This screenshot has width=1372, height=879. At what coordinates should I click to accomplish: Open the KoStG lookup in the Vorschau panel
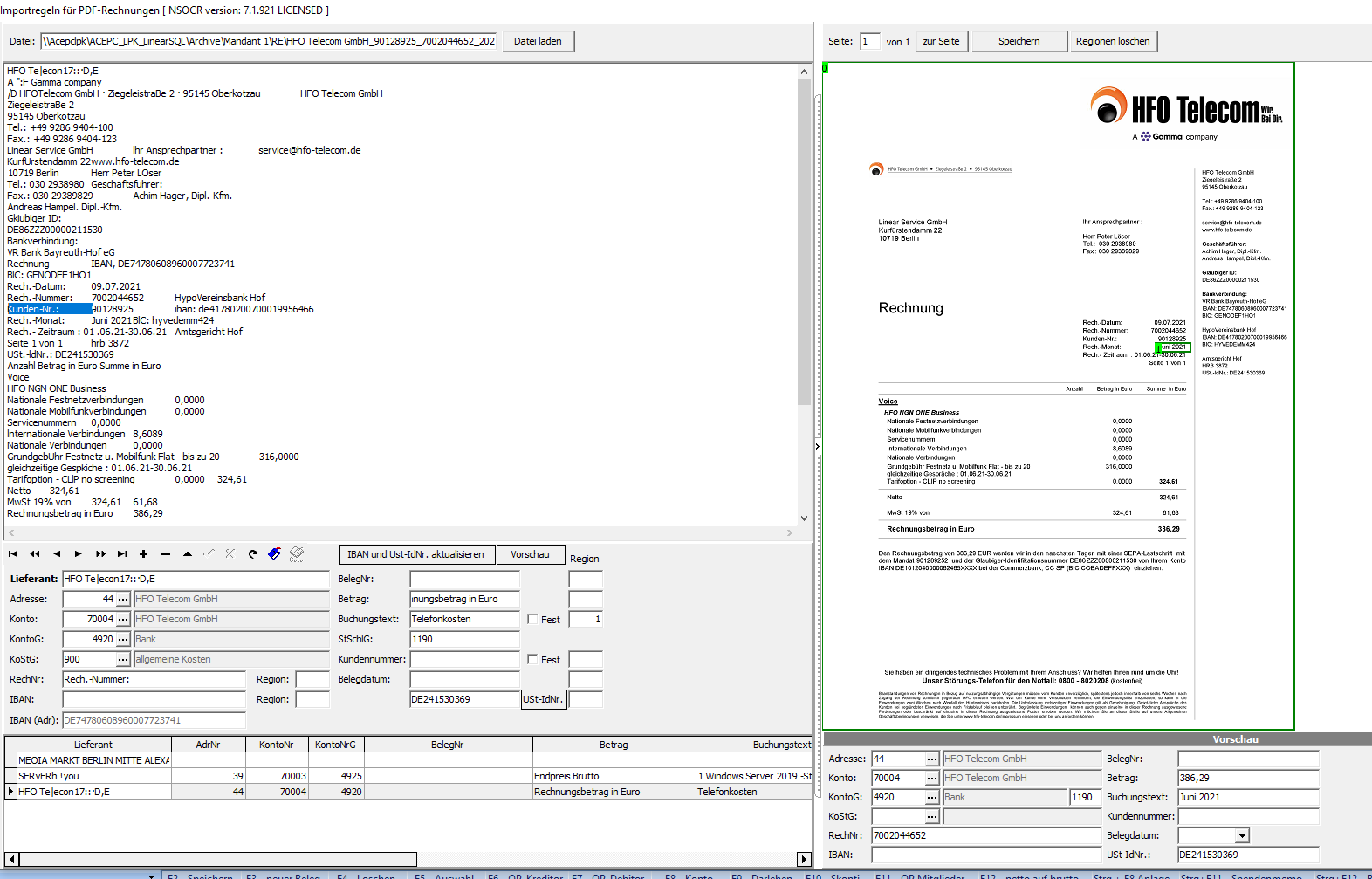click(x=932, y=816)
